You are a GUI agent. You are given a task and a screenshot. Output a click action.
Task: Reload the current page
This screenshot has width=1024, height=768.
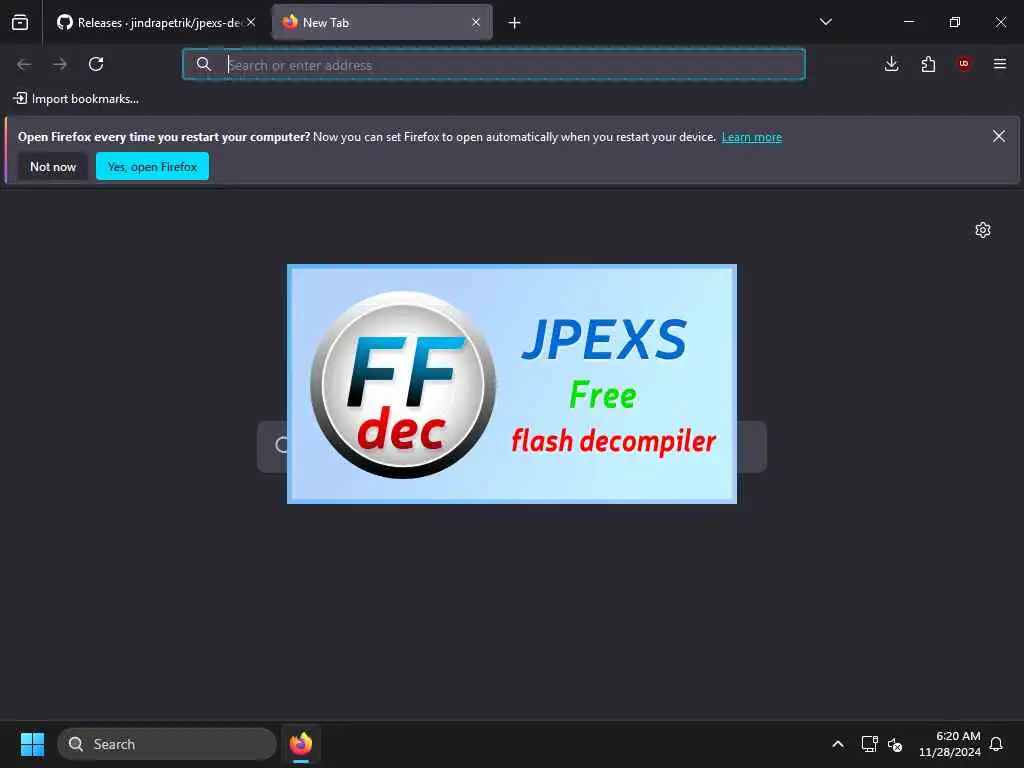coord(96,64)
